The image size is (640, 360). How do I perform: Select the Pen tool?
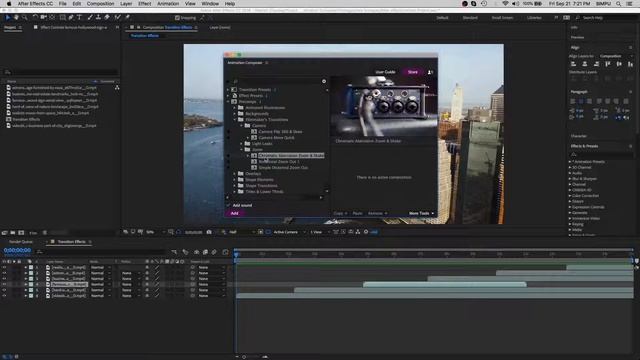point(71,18)
